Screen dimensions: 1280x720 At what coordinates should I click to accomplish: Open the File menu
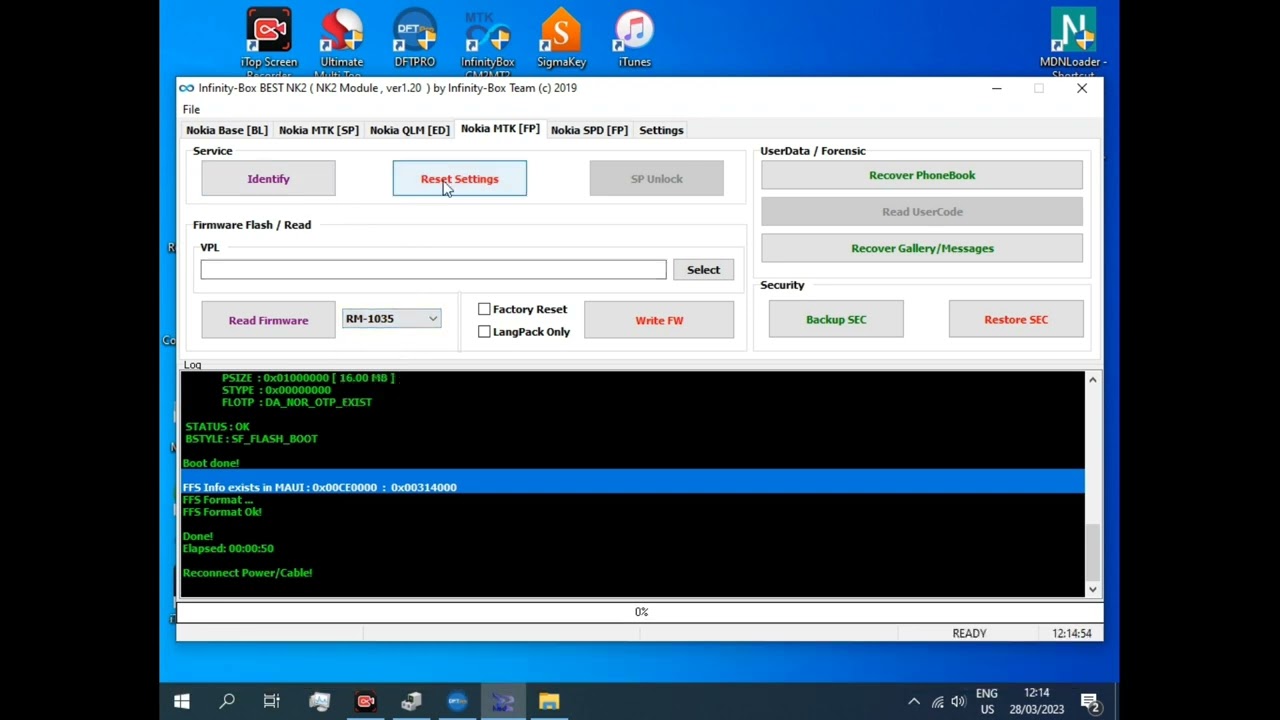tap(191, 109)
